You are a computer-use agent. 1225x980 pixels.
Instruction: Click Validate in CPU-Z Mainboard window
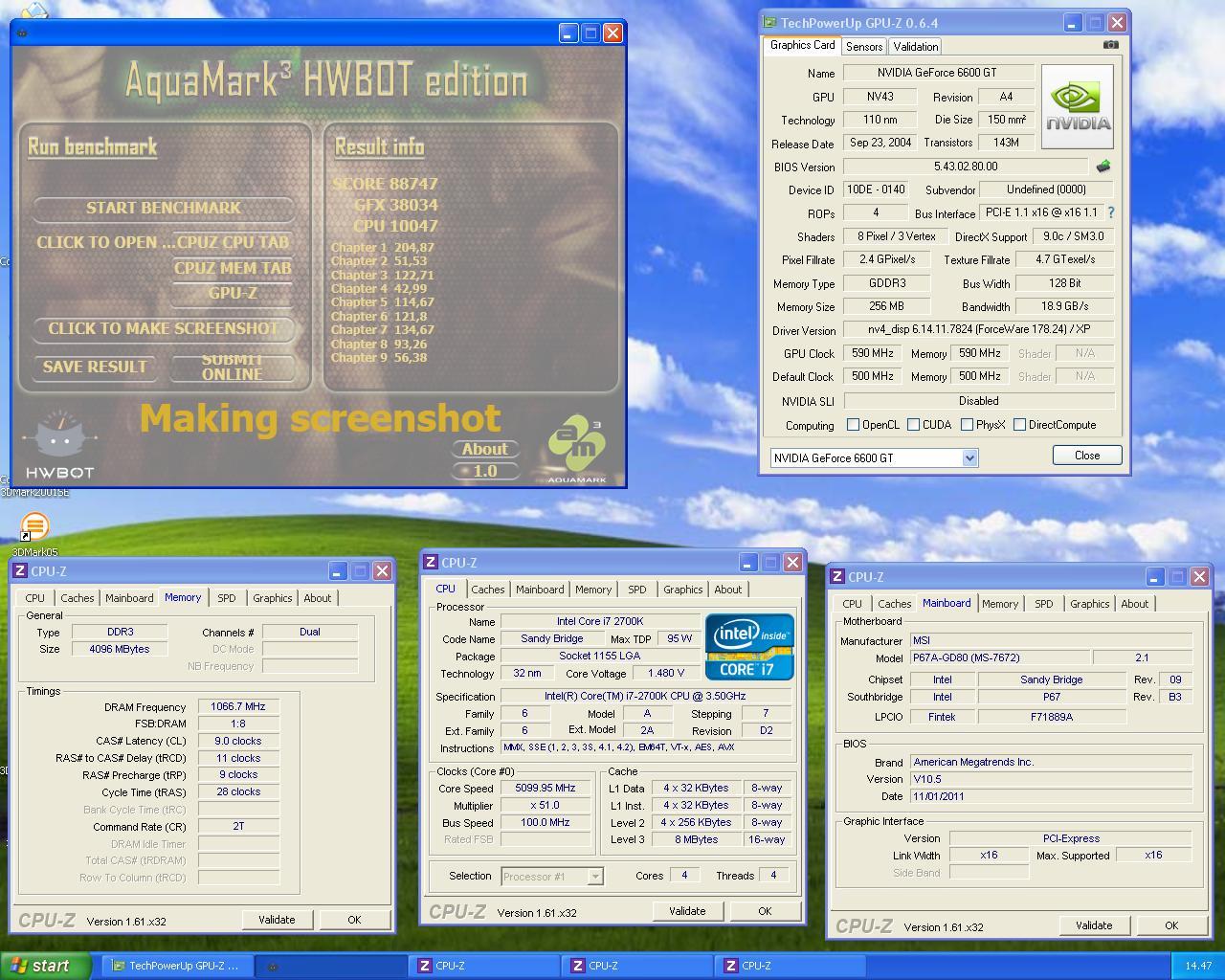coord(1094,924)
